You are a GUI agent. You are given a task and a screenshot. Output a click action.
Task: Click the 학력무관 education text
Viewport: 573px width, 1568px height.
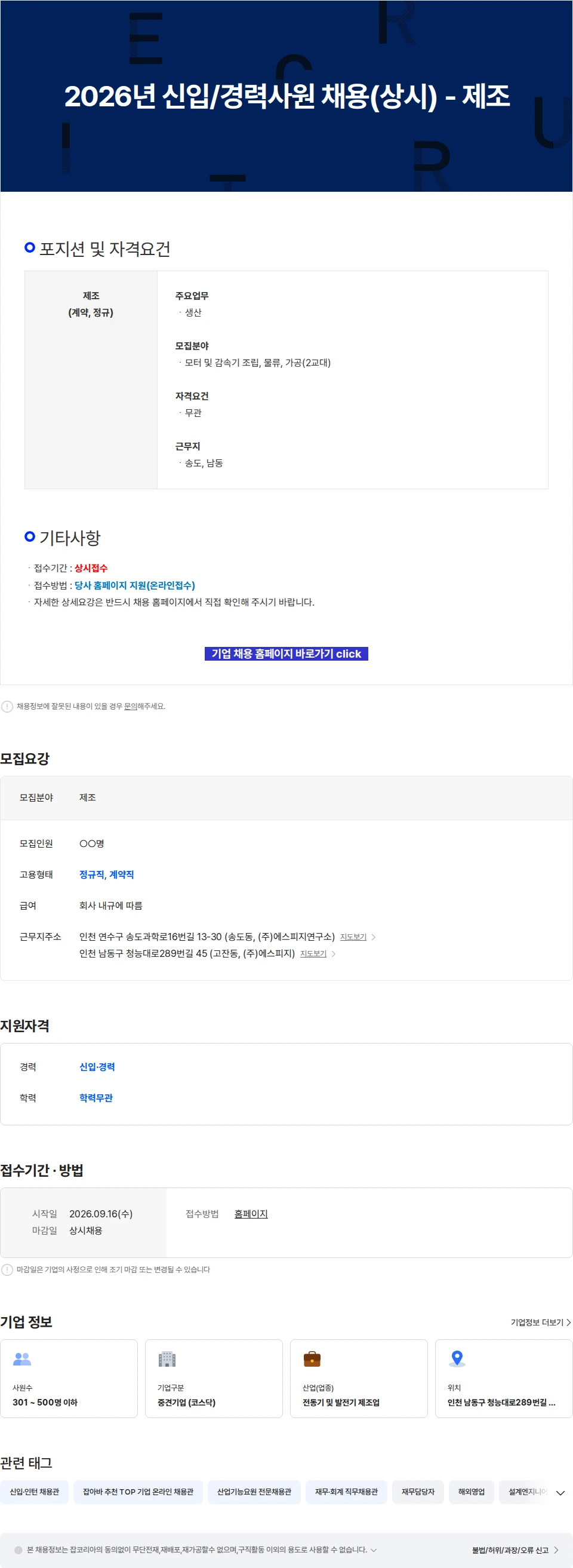click(96, 1098)
